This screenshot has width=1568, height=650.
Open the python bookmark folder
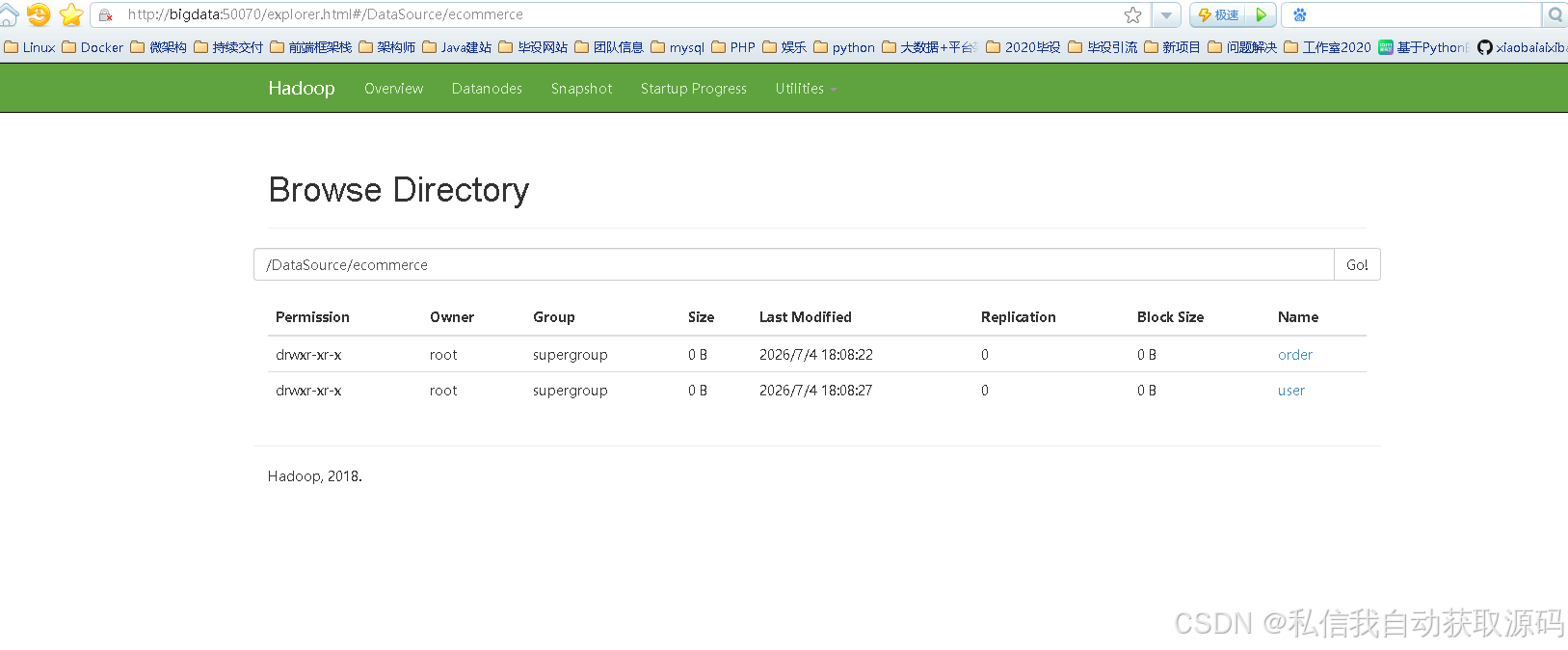coord(844,47)
